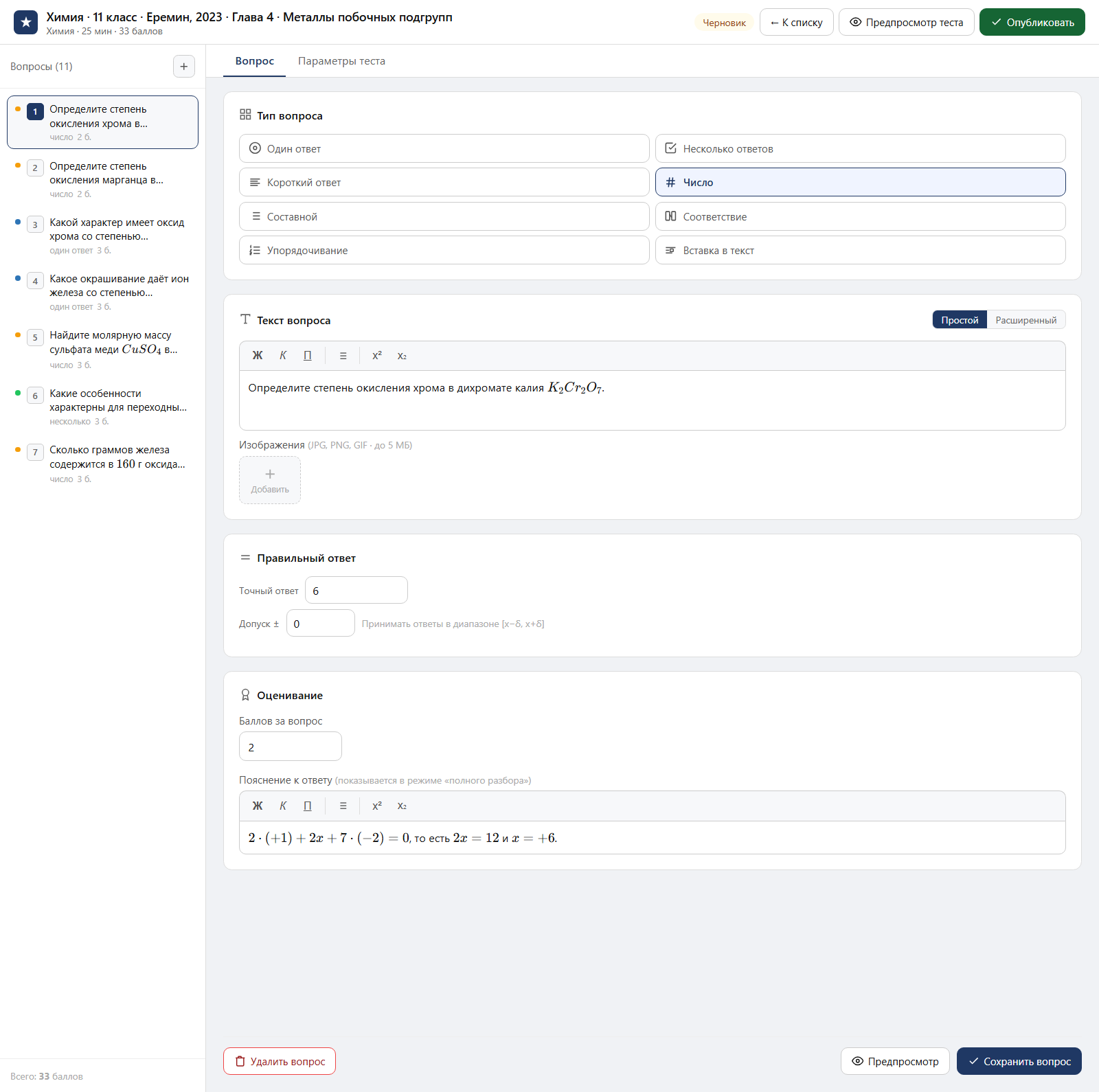Apply underline in question text toolbar

(x=308, y=356)
